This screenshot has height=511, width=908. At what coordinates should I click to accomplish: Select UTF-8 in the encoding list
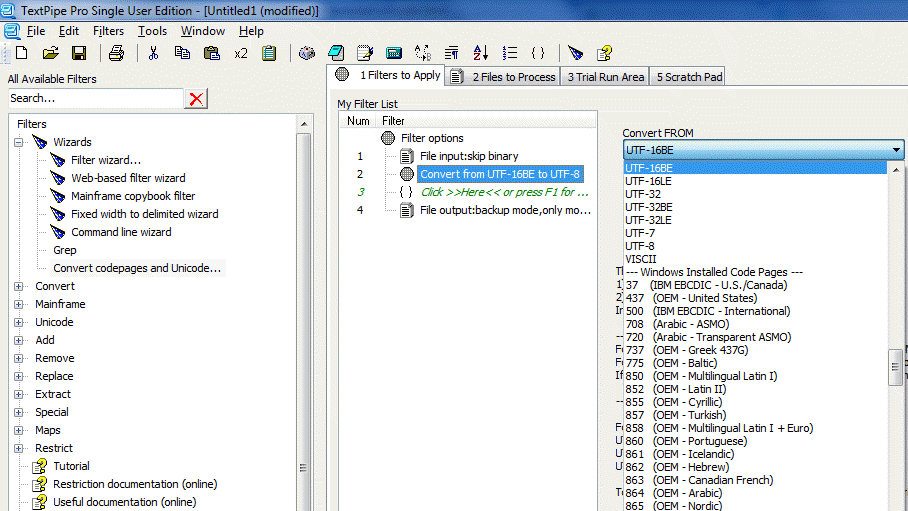(x=640, y=246)
